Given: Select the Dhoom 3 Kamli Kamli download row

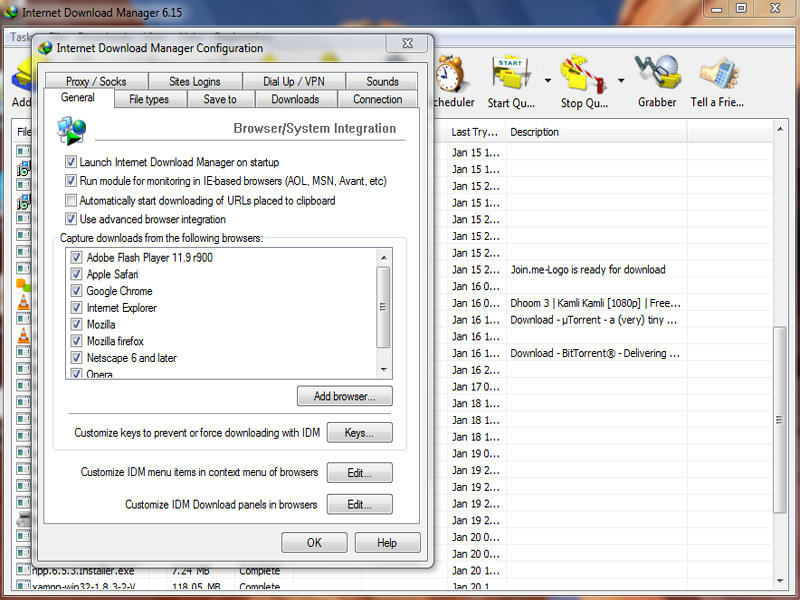Looking at the screenshot, I should point(595,303).
